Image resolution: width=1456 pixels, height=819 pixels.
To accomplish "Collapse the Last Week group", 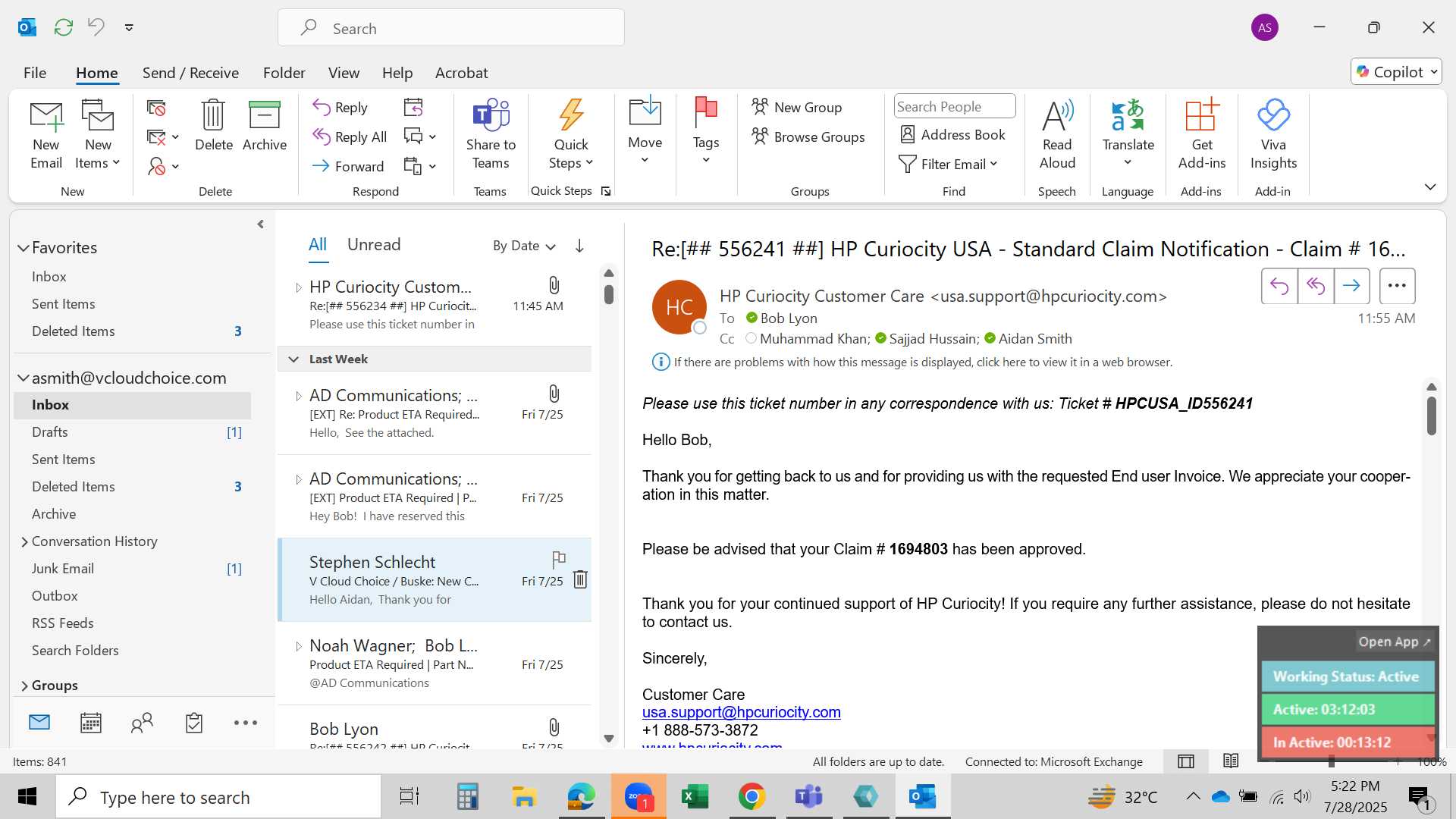I will [293, 359].
